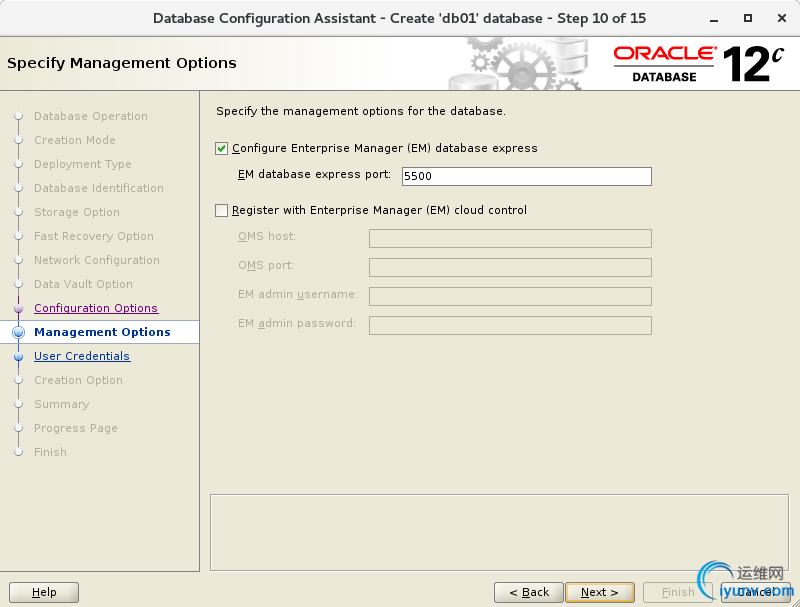800x607 pixels.
Task: Click the EM admin username field
Action: pos(510,296)
